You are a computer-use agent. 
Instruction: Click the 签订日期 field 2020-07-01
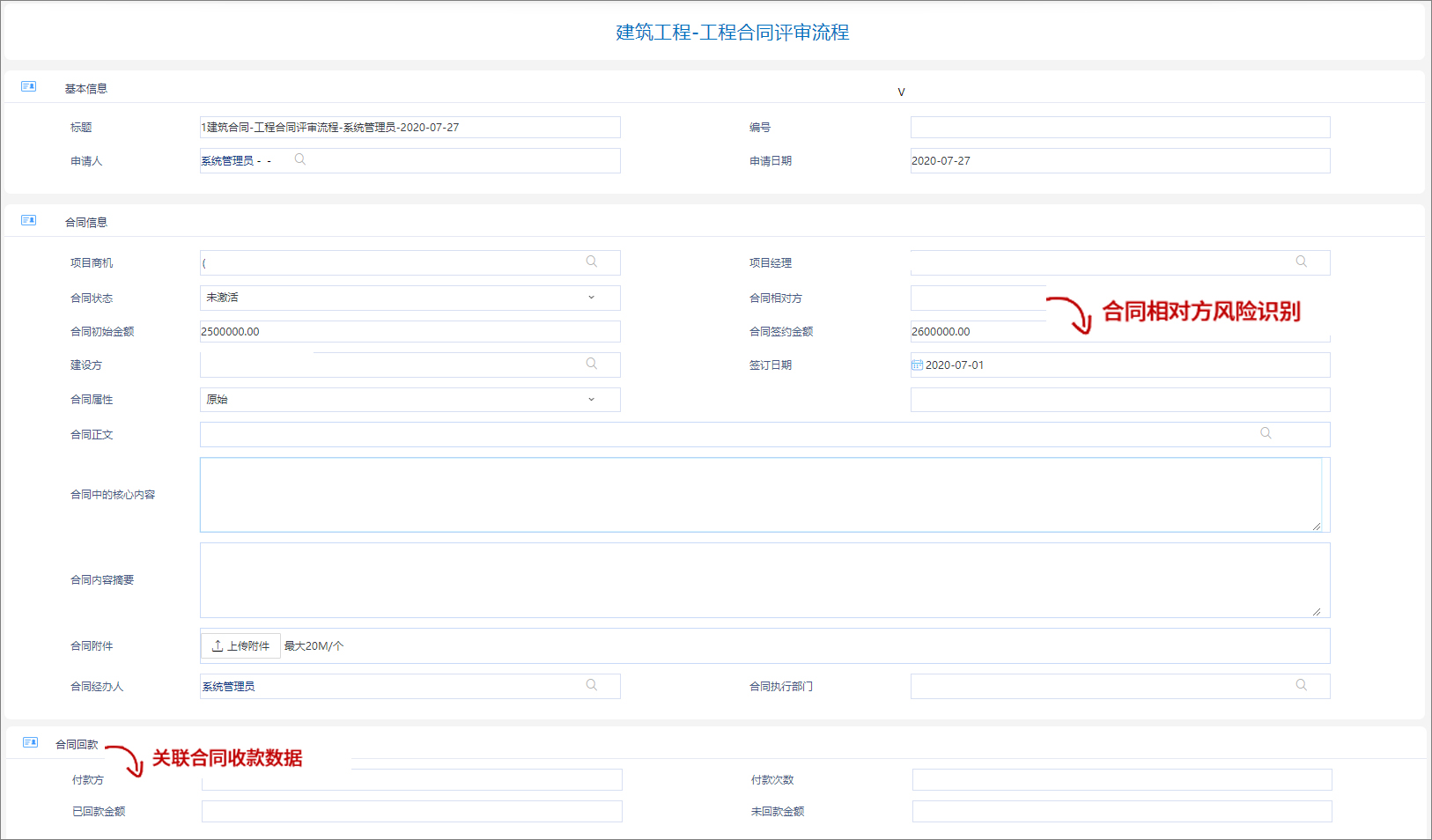click(x=1120, y=365)
